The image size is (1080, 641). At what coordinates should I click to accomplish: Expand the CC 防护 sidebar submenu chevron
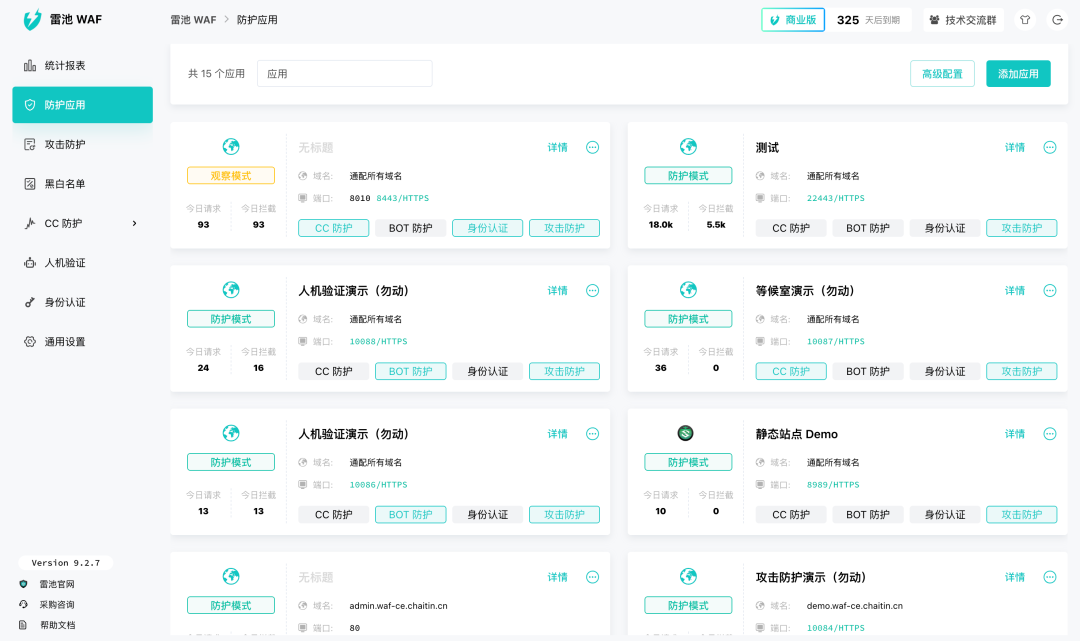pos(134,223)
